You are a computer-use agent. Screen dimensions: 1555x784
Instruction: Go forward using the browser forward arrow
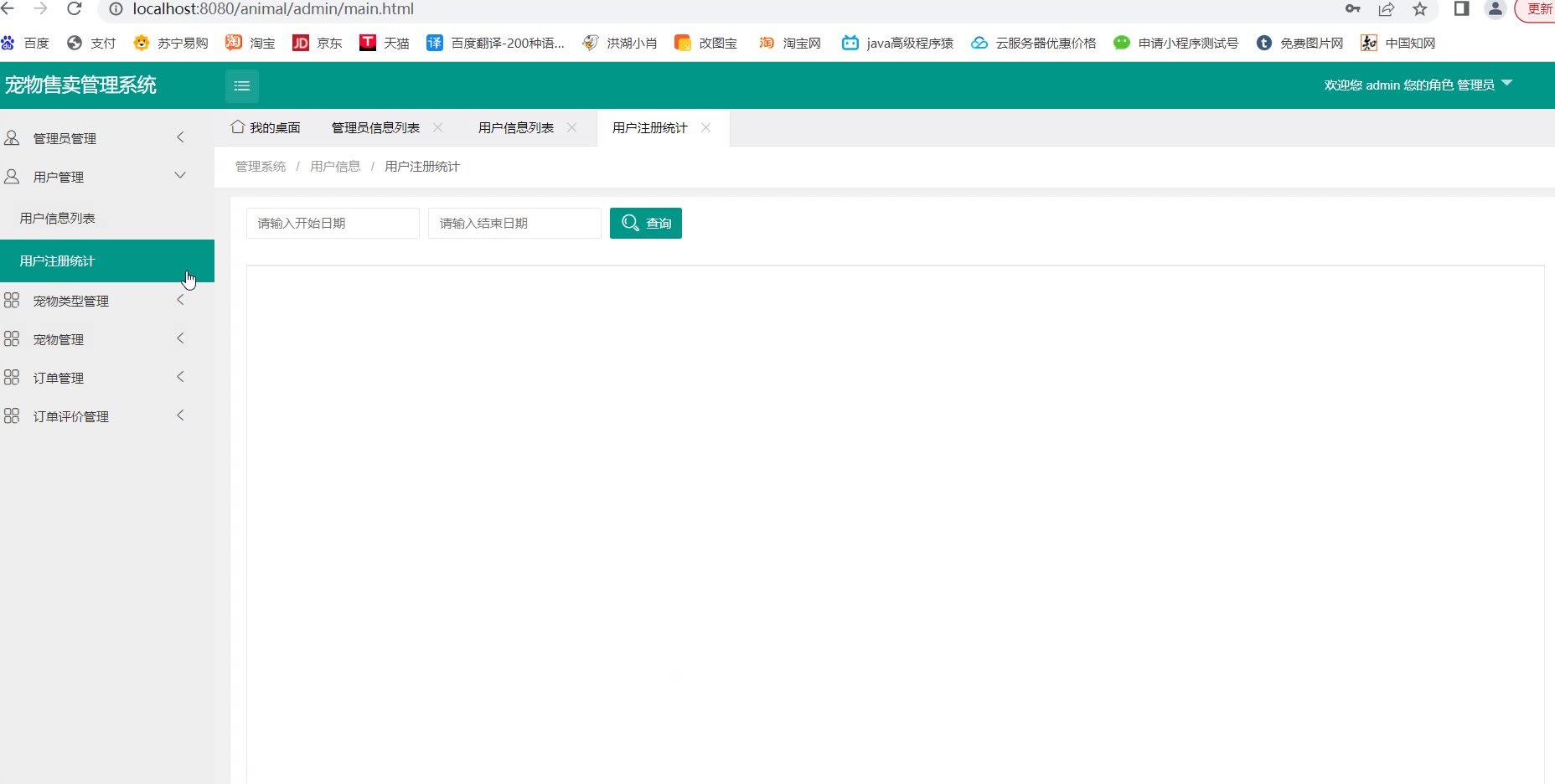click(x=40, y=8)
